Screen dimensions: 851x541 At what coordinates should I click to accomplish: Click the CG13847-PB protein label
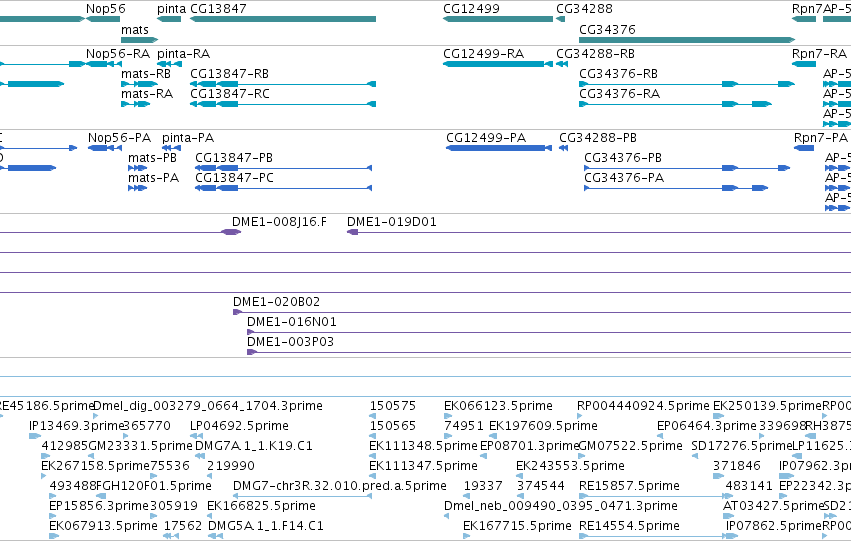click(x=233, y=158)
